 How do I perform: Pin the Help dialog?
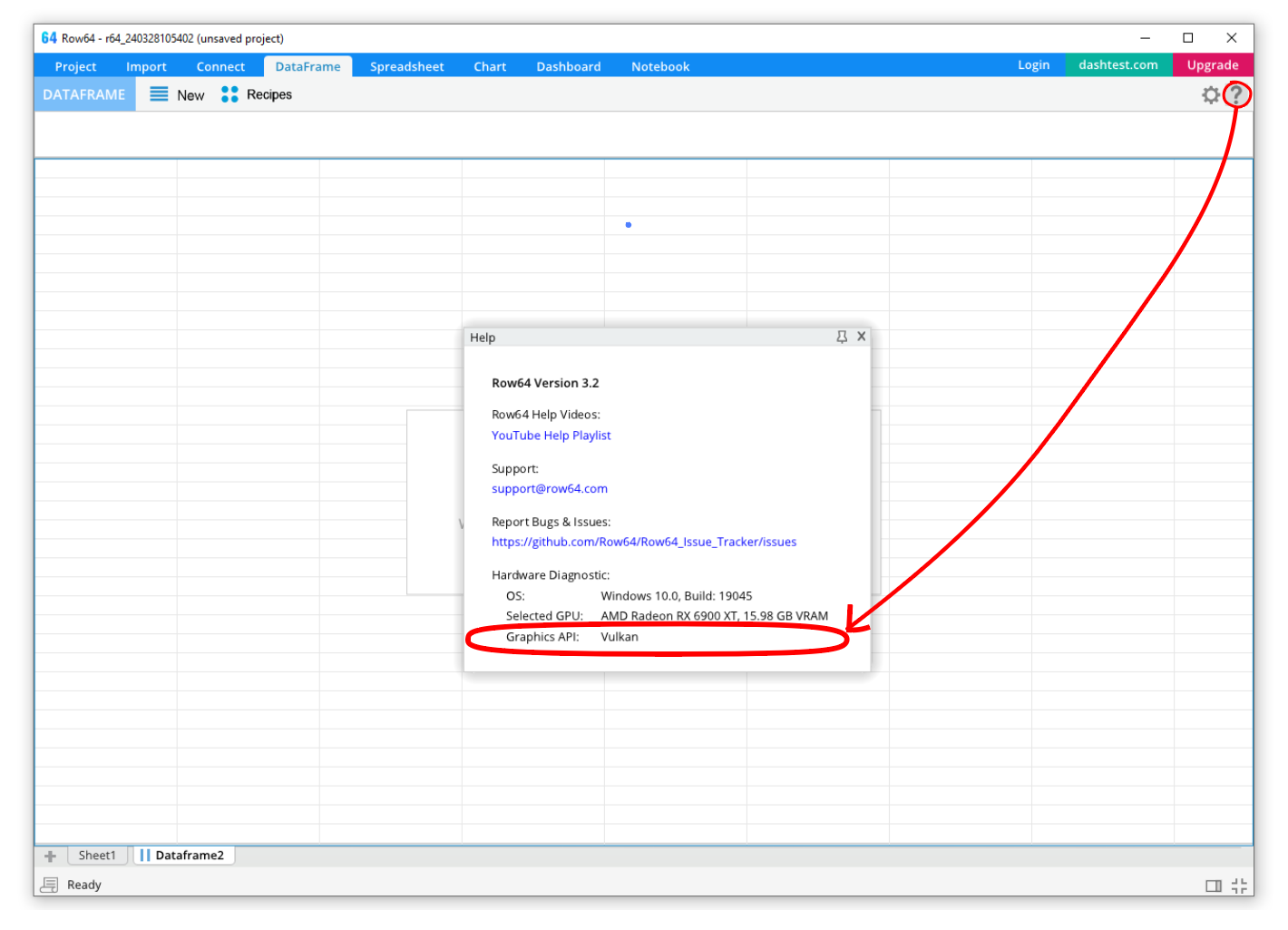click(x=842, y=337)
